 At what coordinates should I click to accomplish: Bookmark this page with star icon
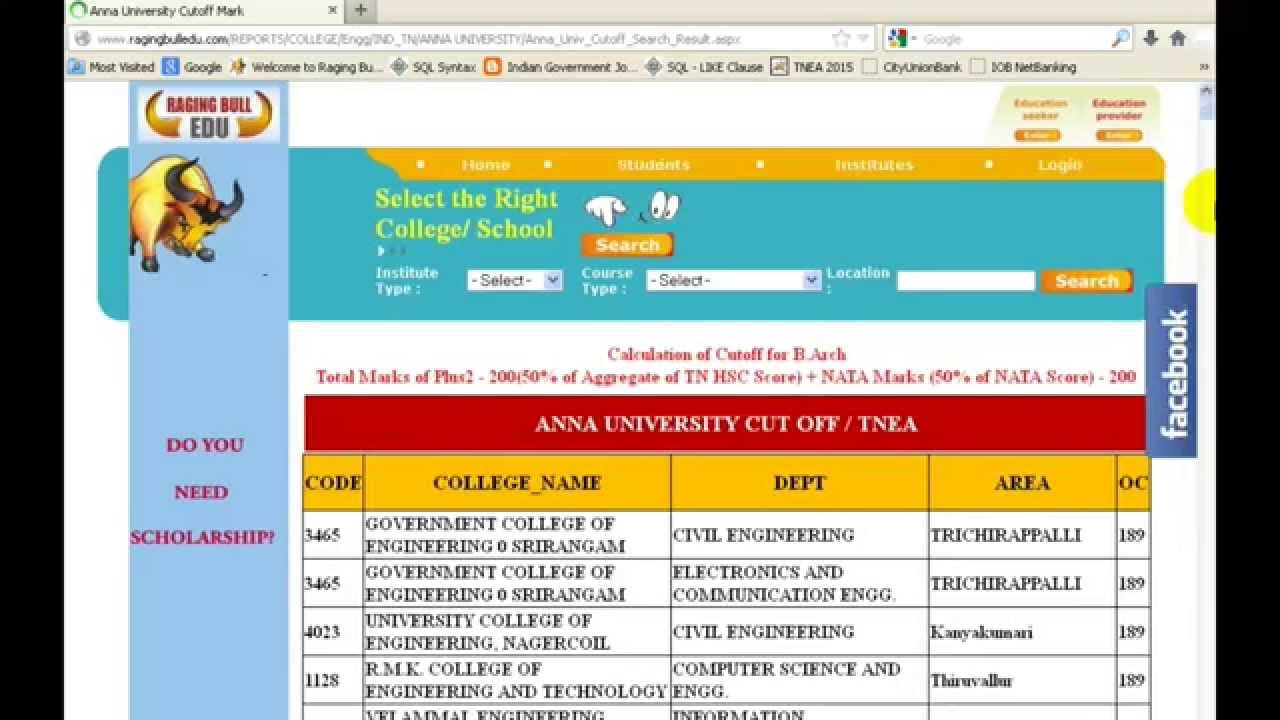(841, 38)
